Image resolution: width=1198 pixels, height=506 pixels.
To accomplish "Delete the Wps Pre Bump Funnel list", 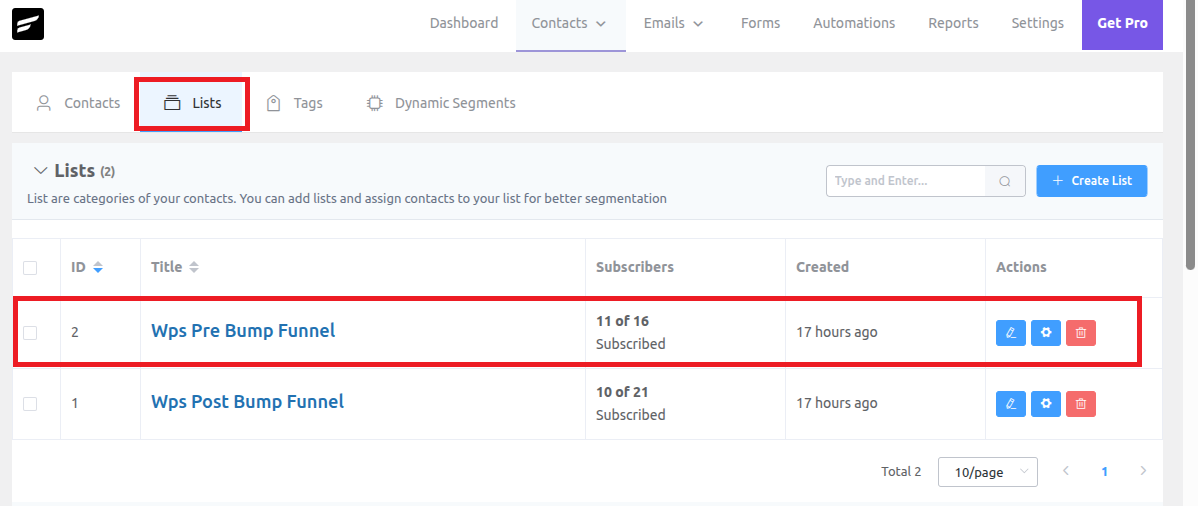I will [1081, 332].
